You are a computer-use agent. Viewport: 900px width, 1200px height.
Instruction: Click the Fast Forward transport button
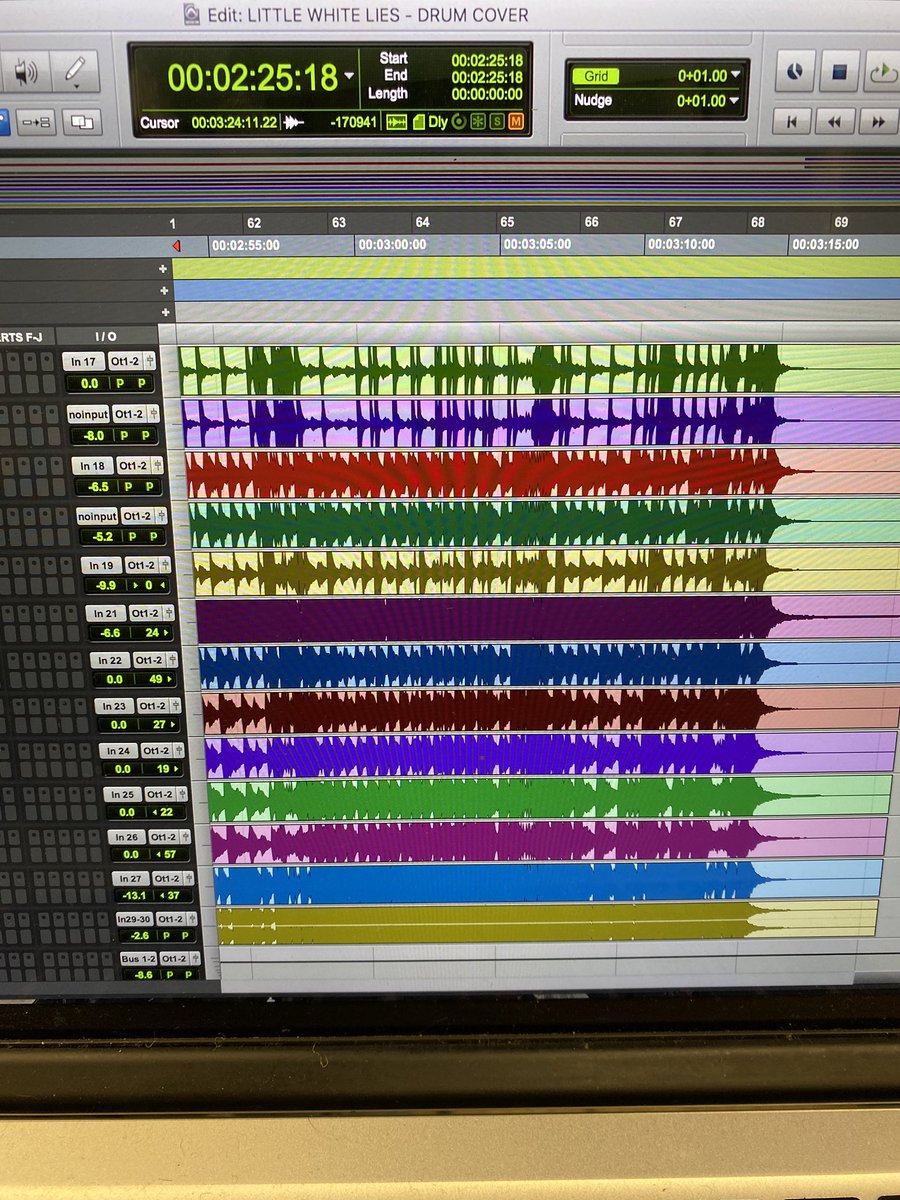coord(879,120)
